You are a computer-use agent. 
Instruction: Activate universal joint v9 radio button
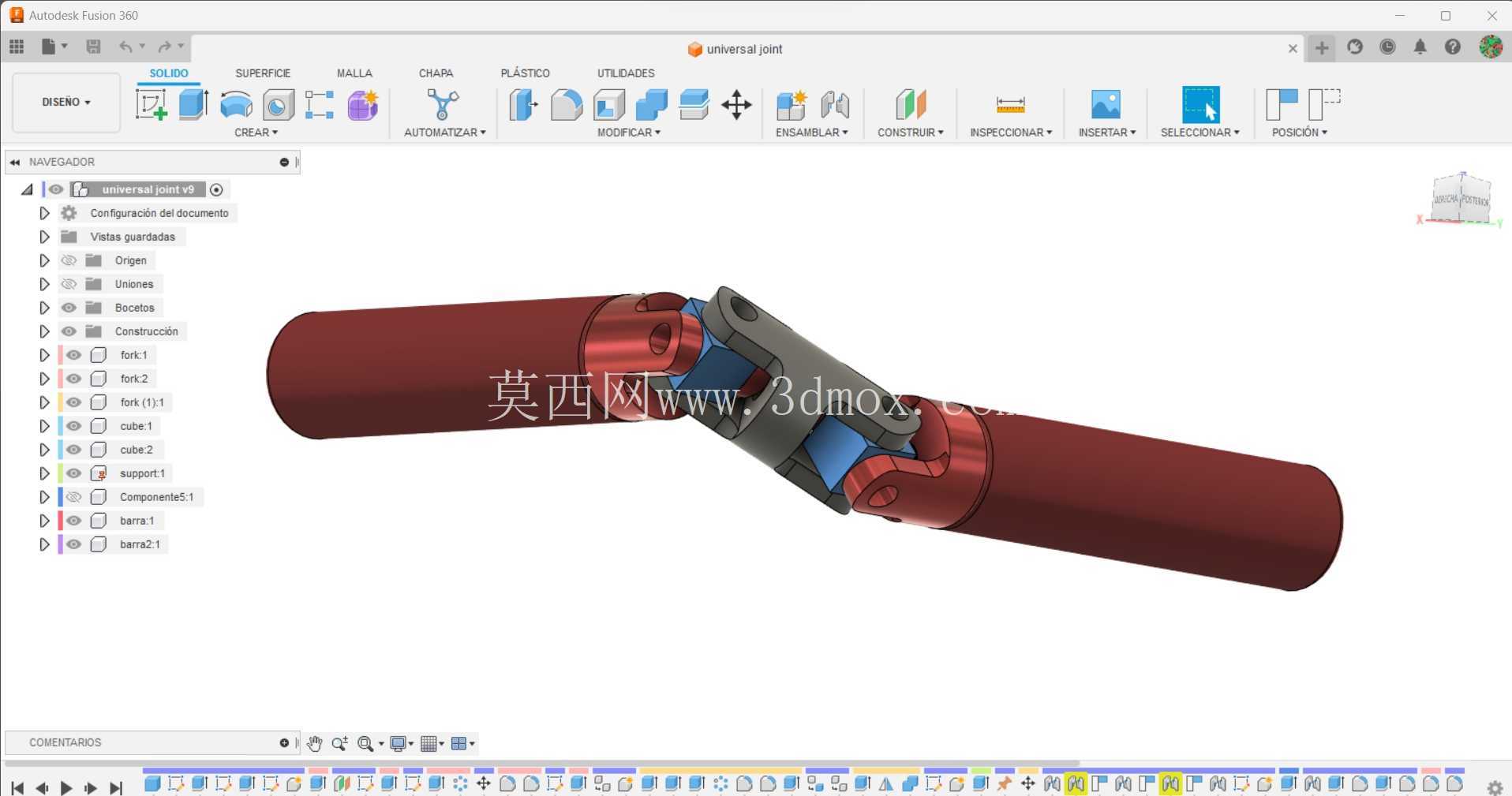click(x=216, y=189)
